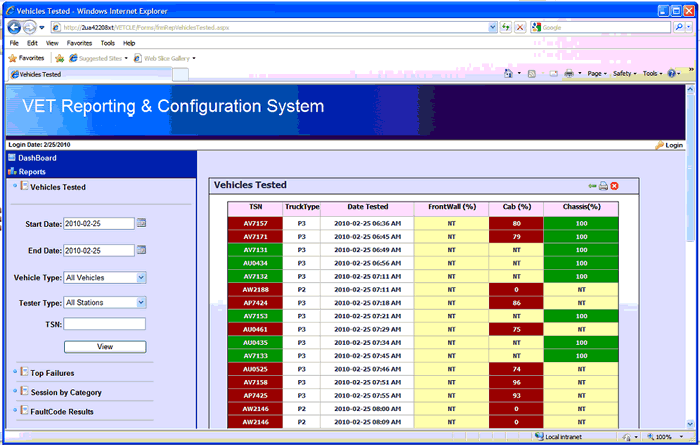
Task: Click the print icon in Vehicles Tested panel
Action: click(603, 186)
